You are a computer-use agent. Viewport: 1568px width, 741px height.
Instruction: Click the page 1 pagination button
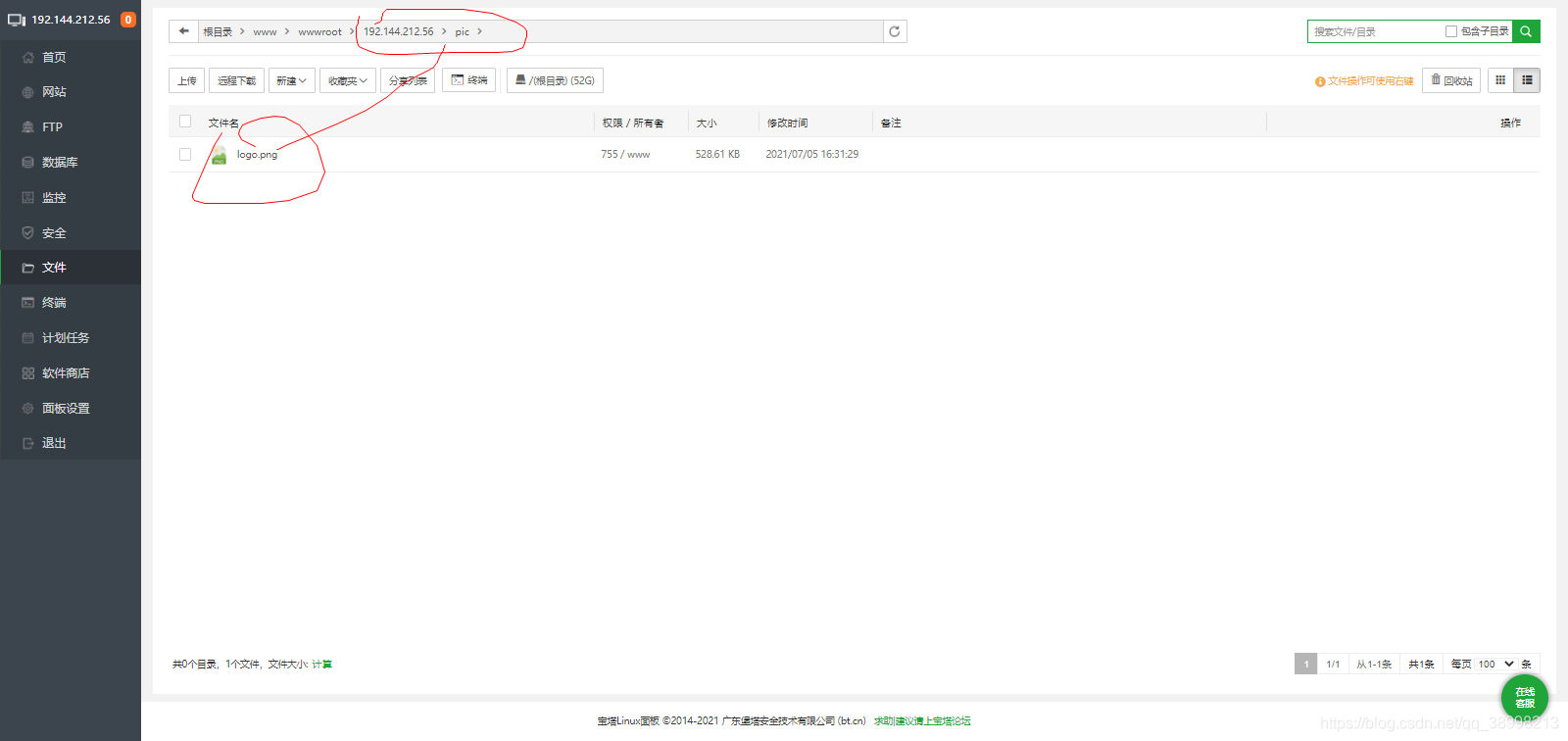tap(1305, 664)
